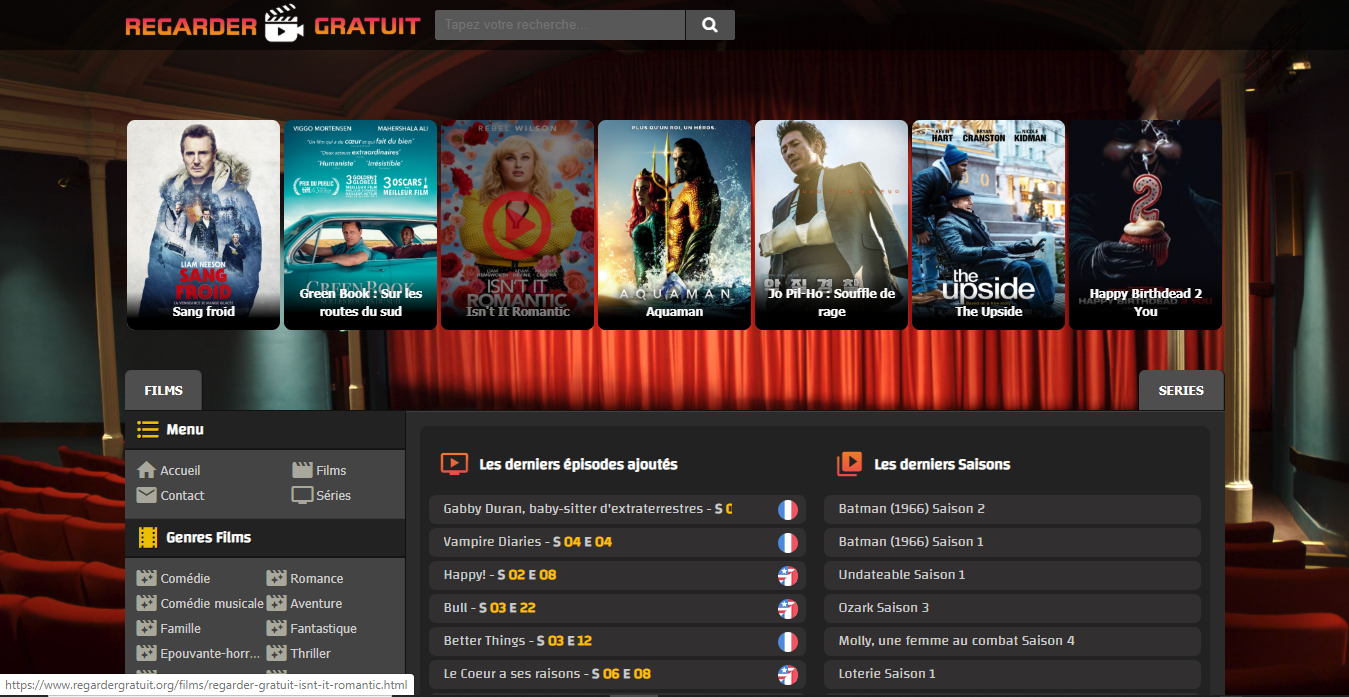The width and height of the screenshot is (1349, 697).
Task: Open Batman (1966) Saison 2
Action: pos(1012,509)
